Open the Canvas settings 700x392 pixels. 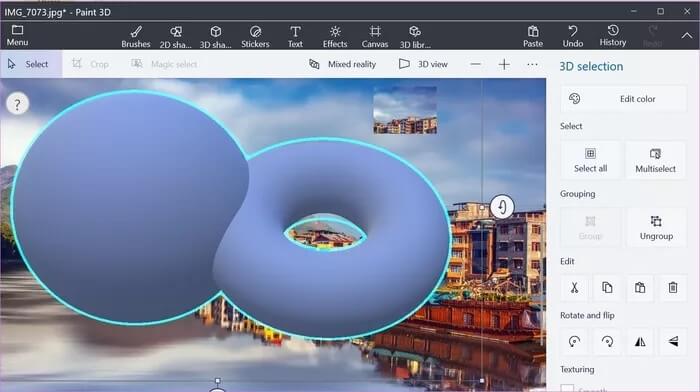tap(375, 37)
